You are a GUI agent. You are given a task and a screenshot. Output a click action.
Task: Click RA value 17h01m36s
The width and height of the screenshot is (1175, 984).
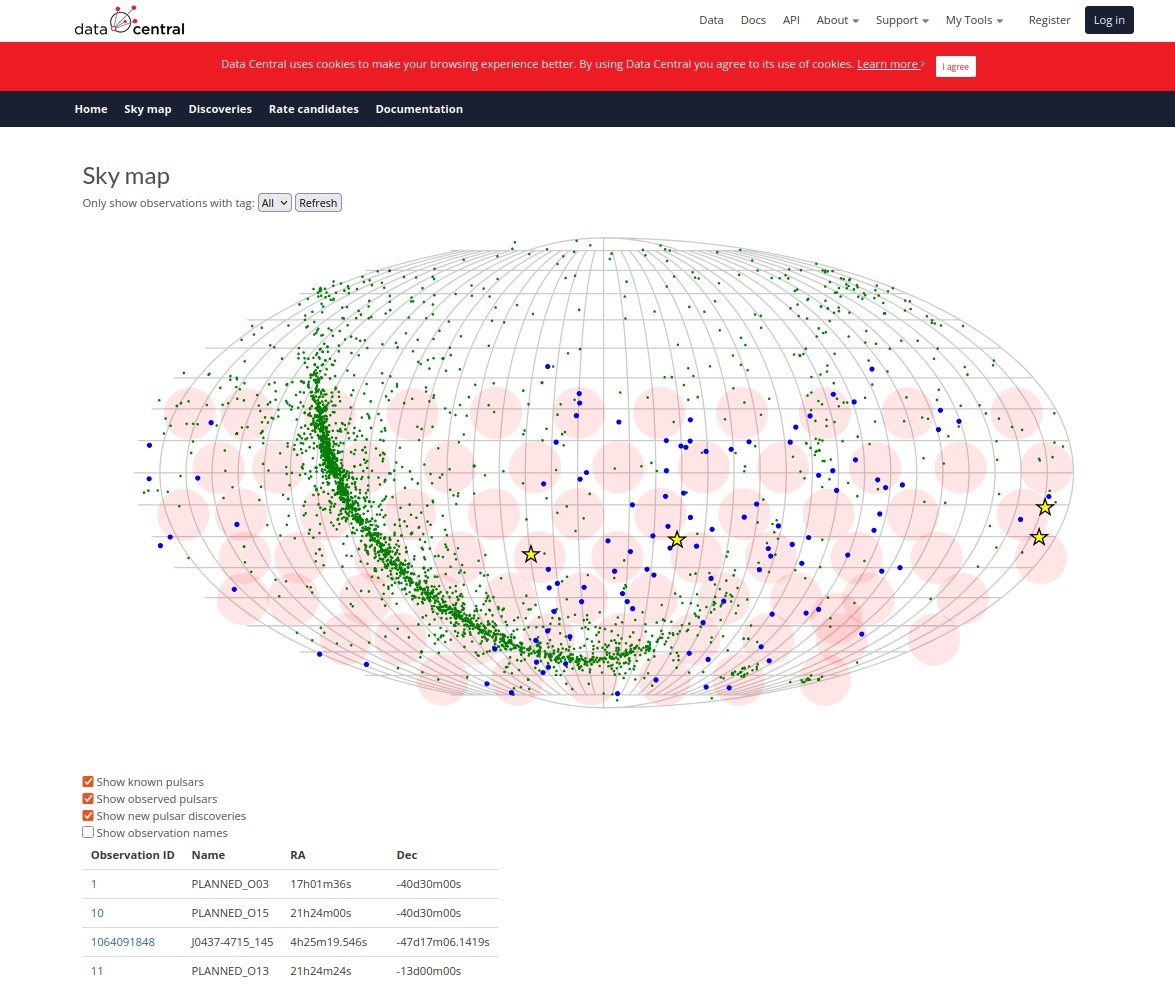click(x=321, y=884)
